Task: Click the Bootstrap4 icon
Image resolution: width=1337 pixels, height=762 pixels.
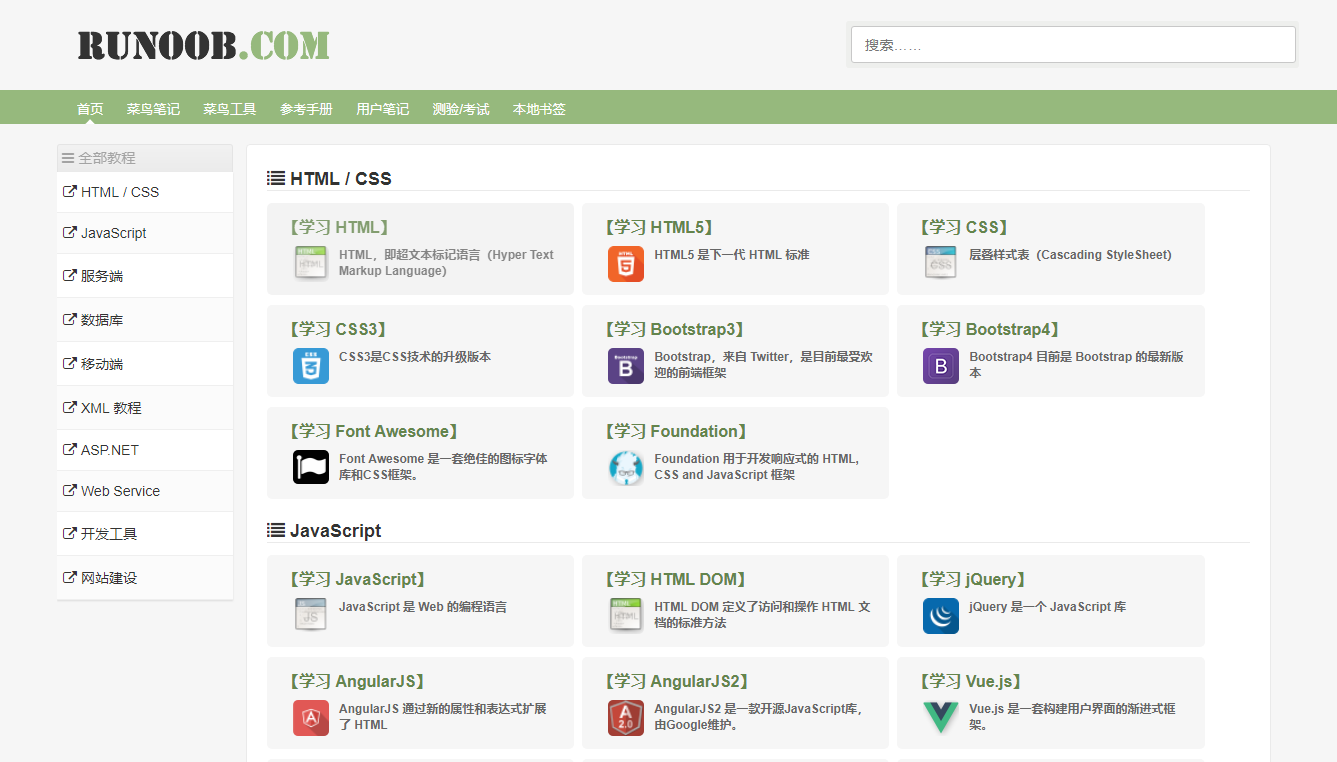Action: pyautogui.click(x=940, y=366)
